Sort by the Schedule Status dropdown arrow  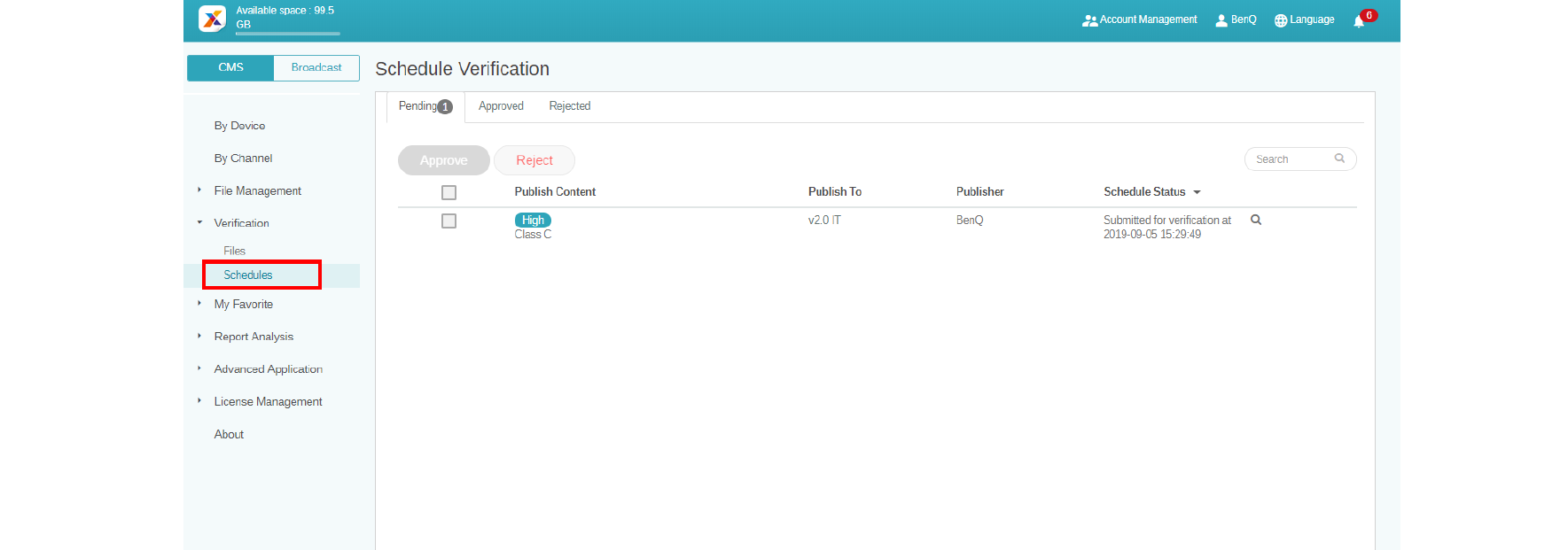[x=1197, y=192]
